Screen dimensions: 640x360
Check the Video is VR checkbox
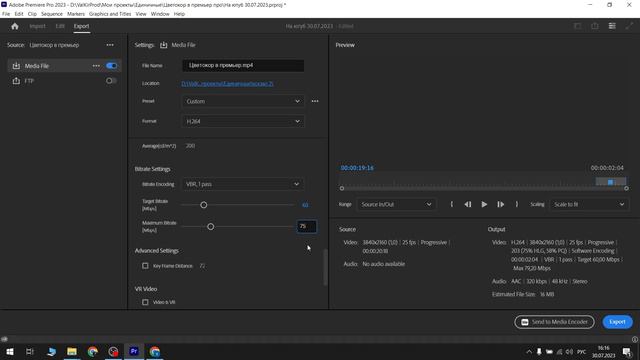pyautogui.click(x=145, y=302)
